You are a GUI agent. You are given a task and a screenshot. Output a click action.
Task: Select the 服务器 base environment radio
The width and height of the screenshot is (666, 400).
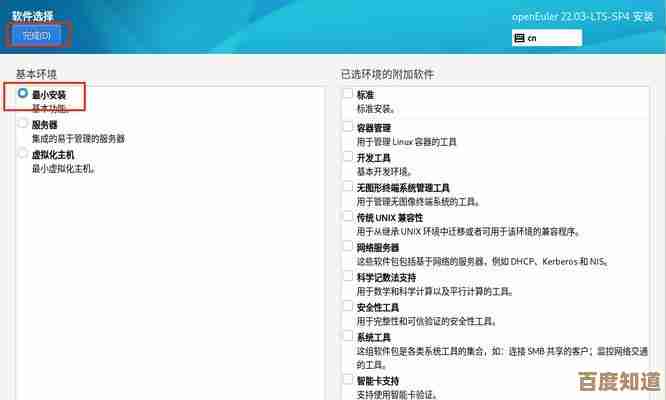(x=23, y=123)
